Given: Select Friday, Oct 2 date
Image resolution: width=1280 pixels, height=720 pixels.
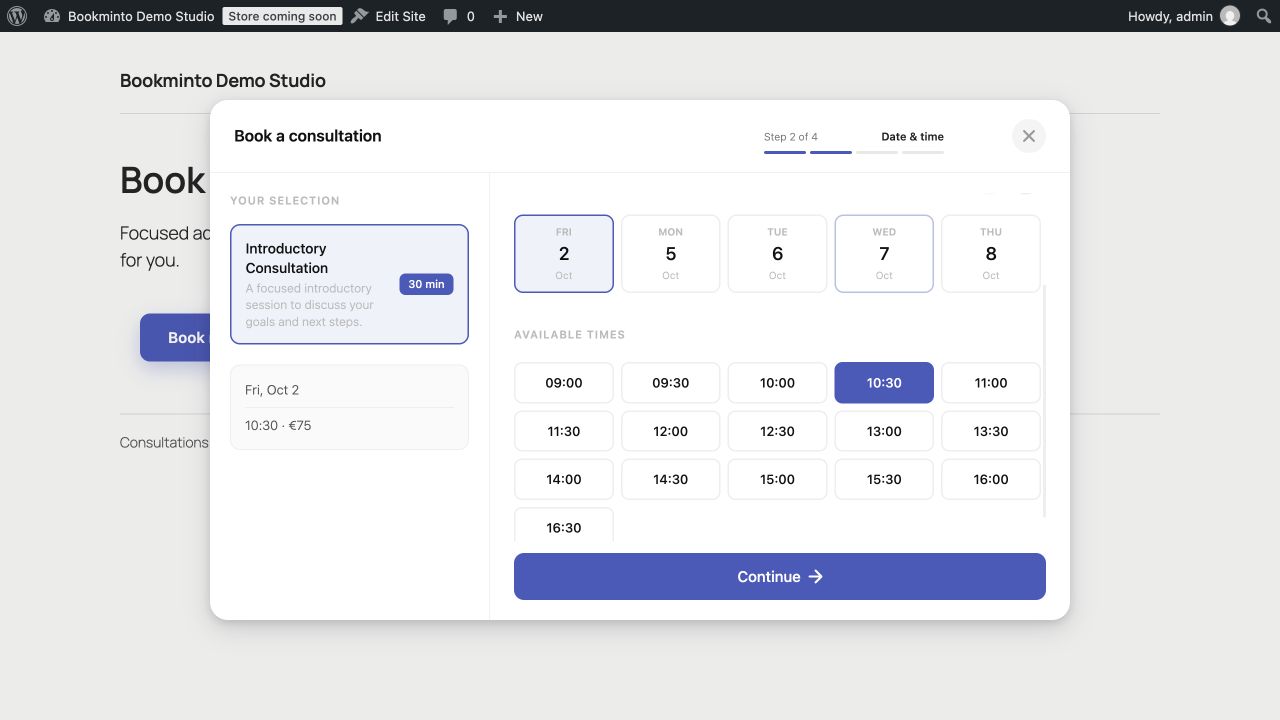Looking at the screenshot, I should click(564, 254).
